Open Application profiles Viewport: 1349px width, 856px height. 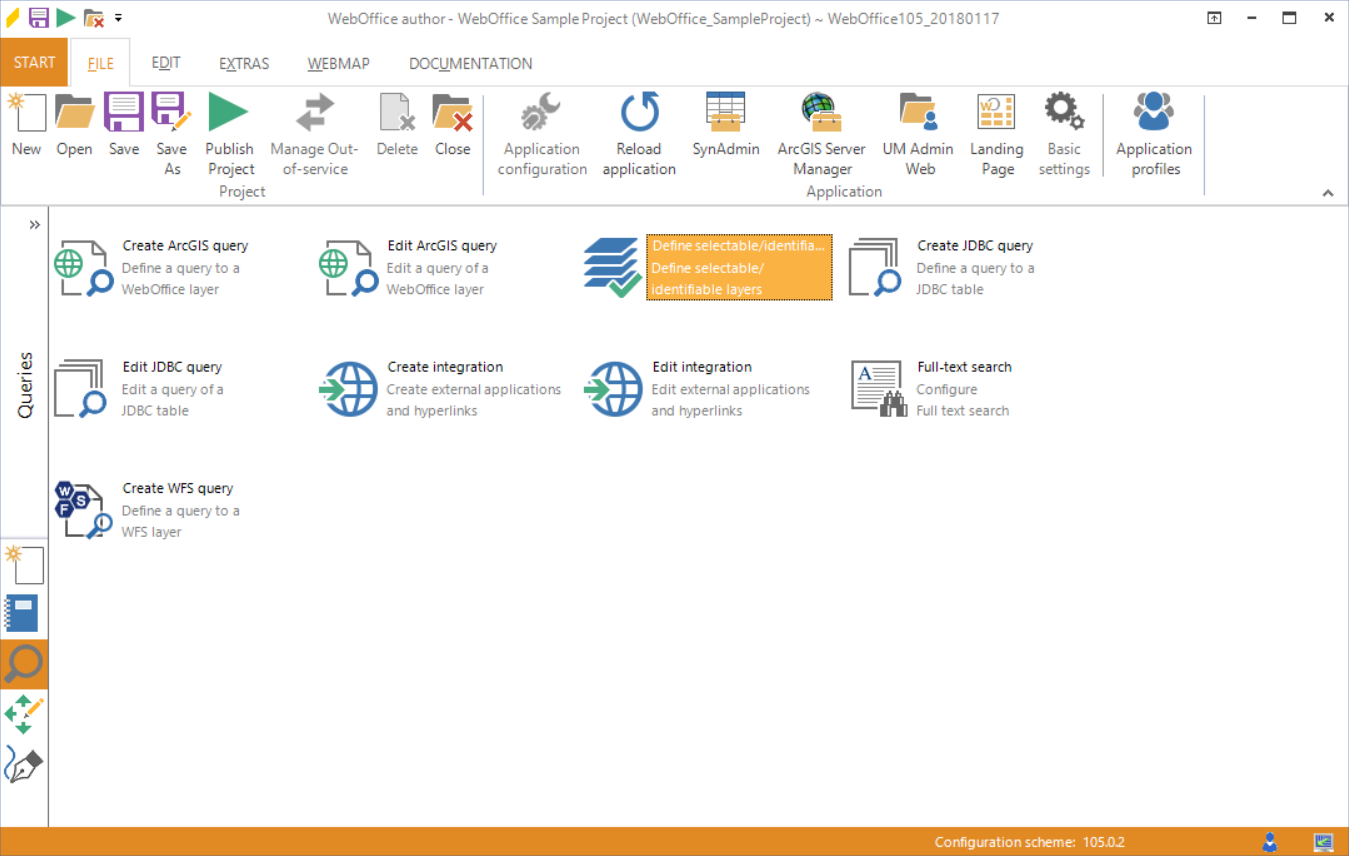[1153, 130]
